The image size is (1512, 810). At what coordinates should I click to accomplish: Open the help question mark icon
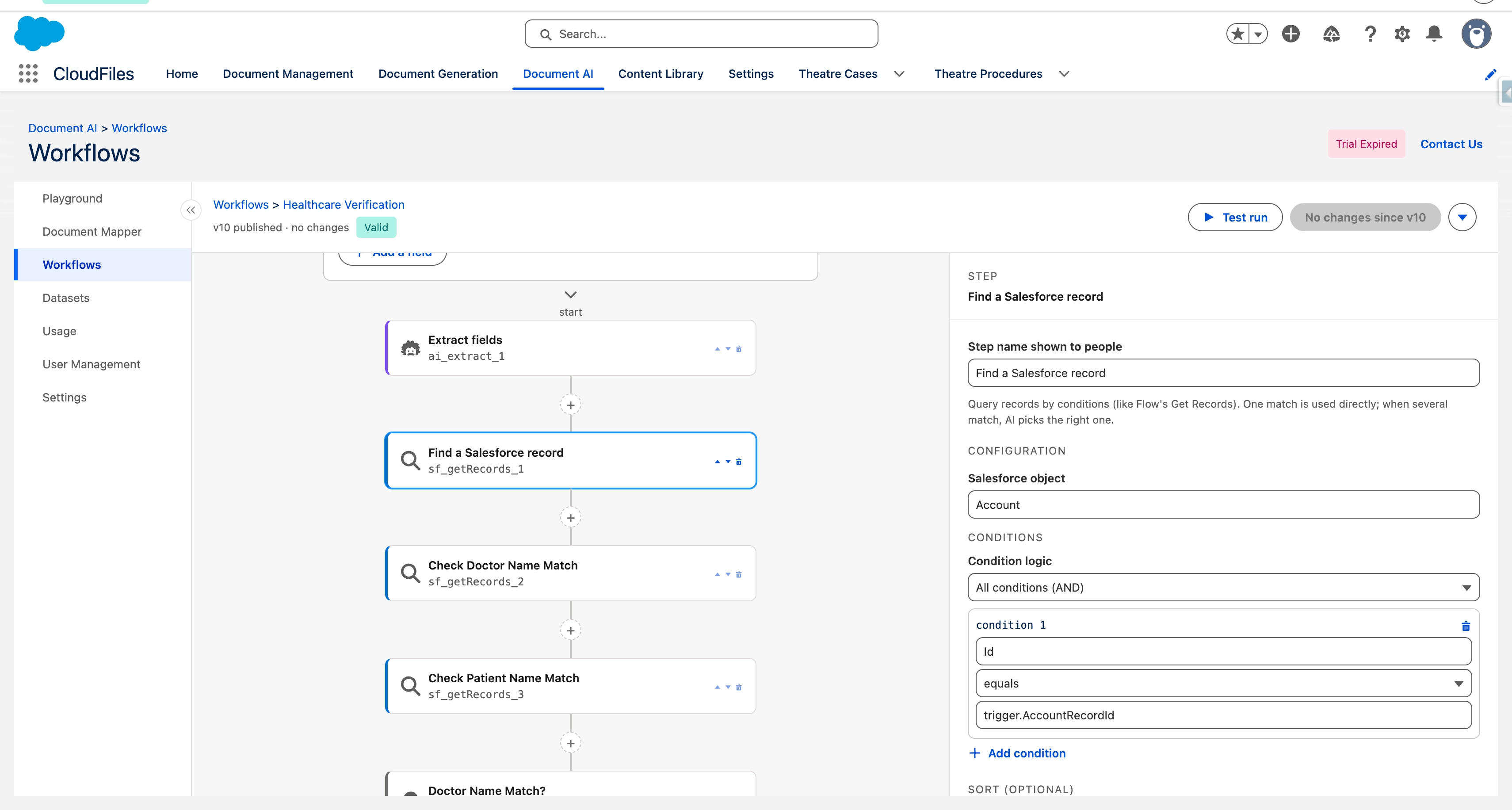click(1370, 34)
